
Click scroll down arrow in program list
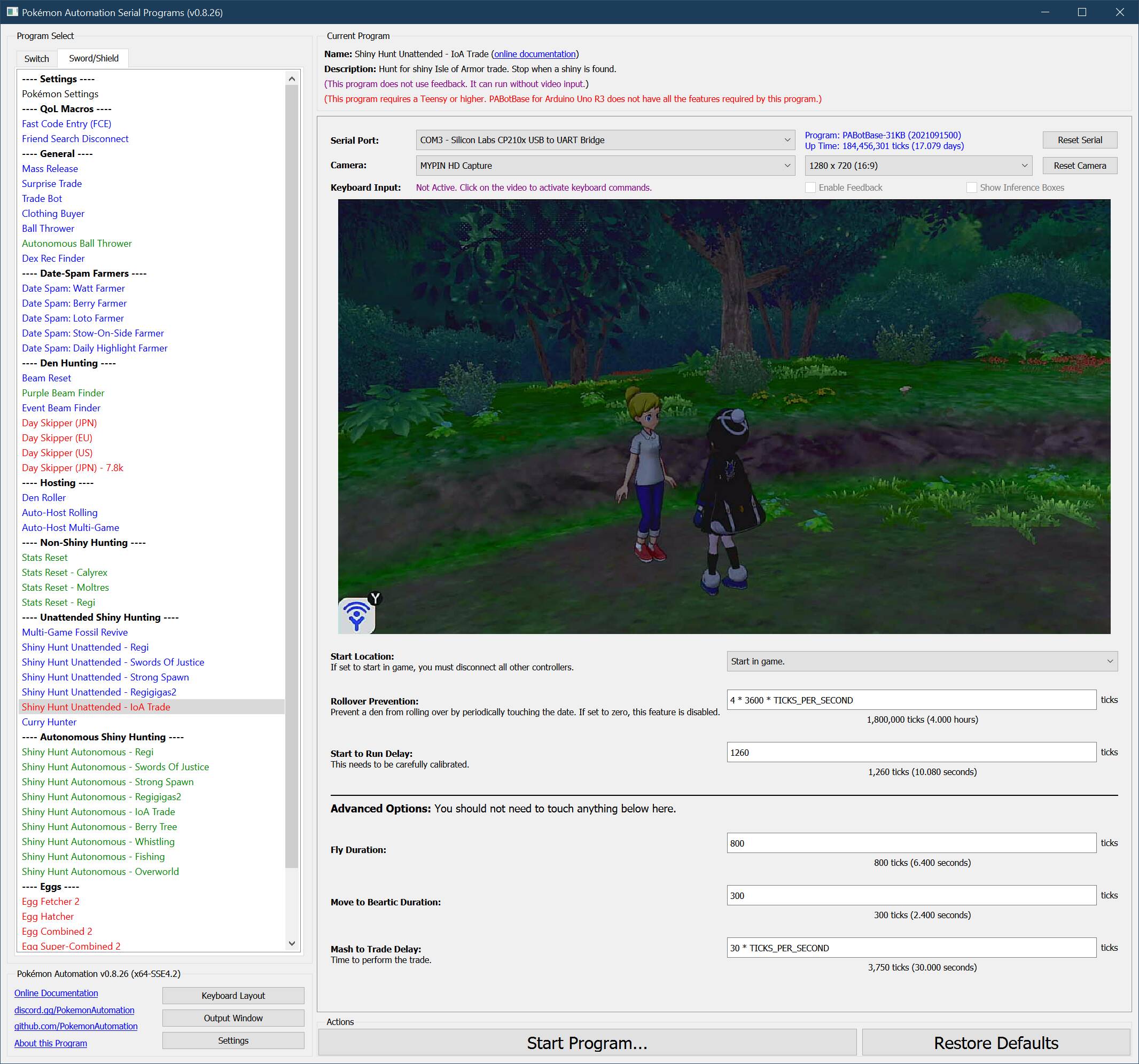tap(292, 943)
